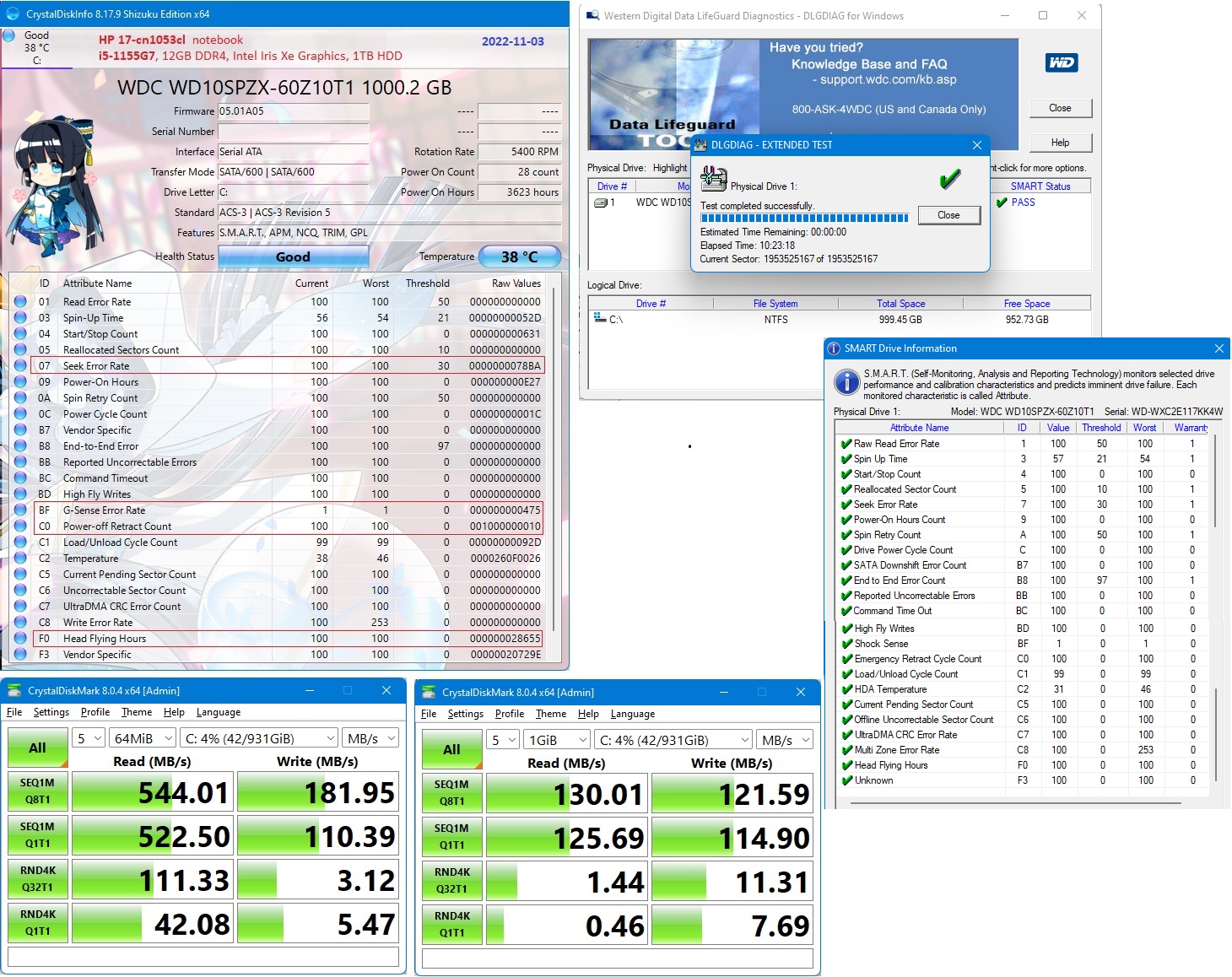The height and width of the screenshot is (977, 1232).
Task: Click the orb for Current Pending Sector Count
Action: pyautogui.click(x=20, y=574)
